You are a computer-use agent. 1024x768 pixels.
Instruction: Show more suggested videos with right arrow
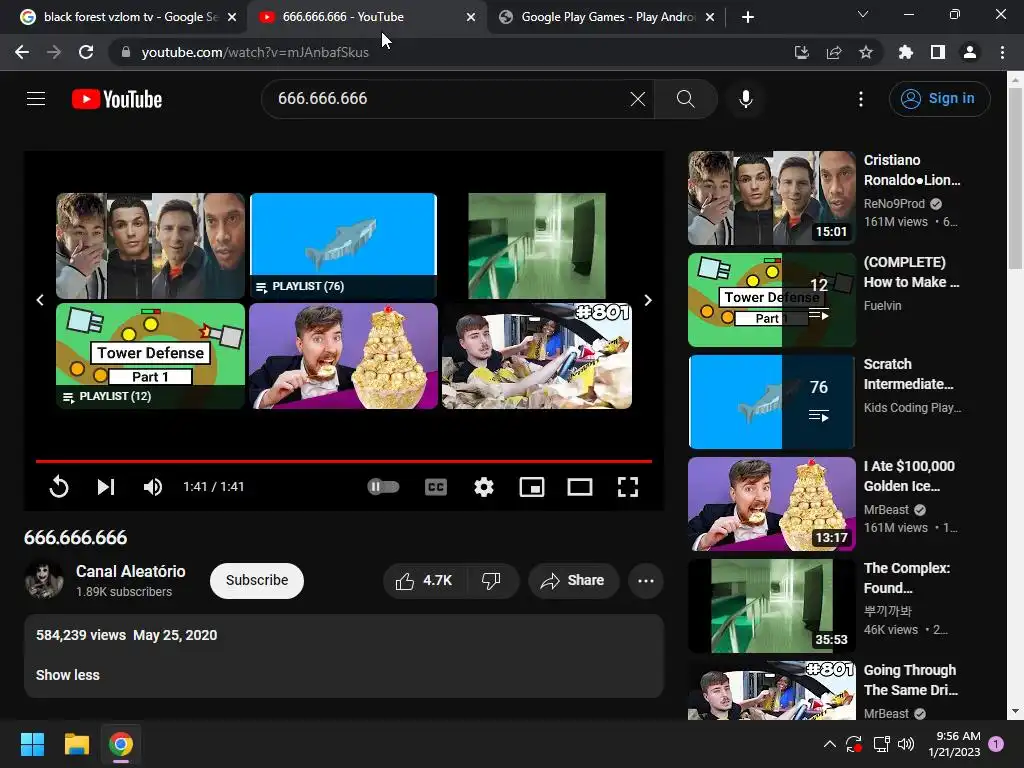tap(648, 300)
